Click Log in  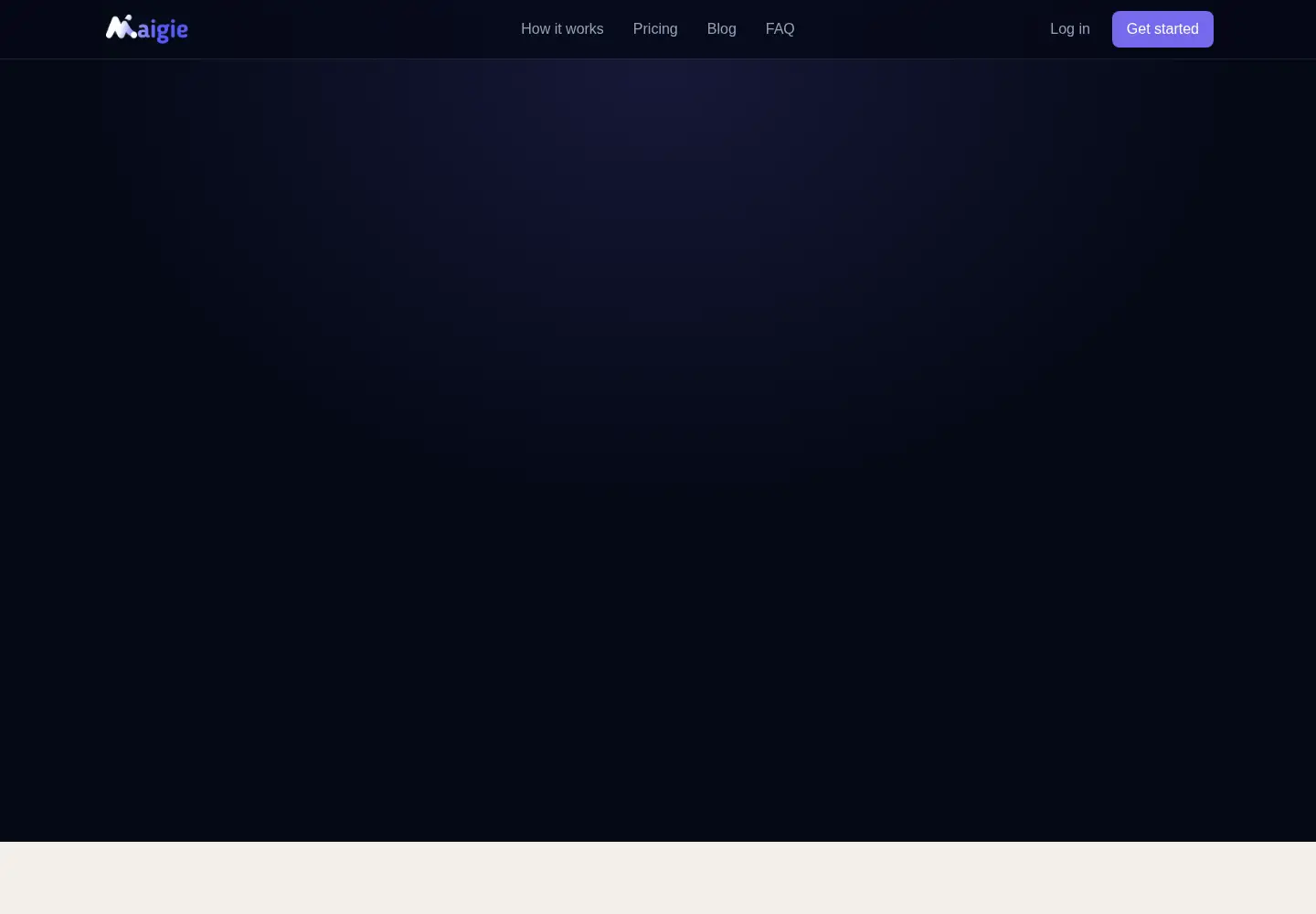point(1070,29)
